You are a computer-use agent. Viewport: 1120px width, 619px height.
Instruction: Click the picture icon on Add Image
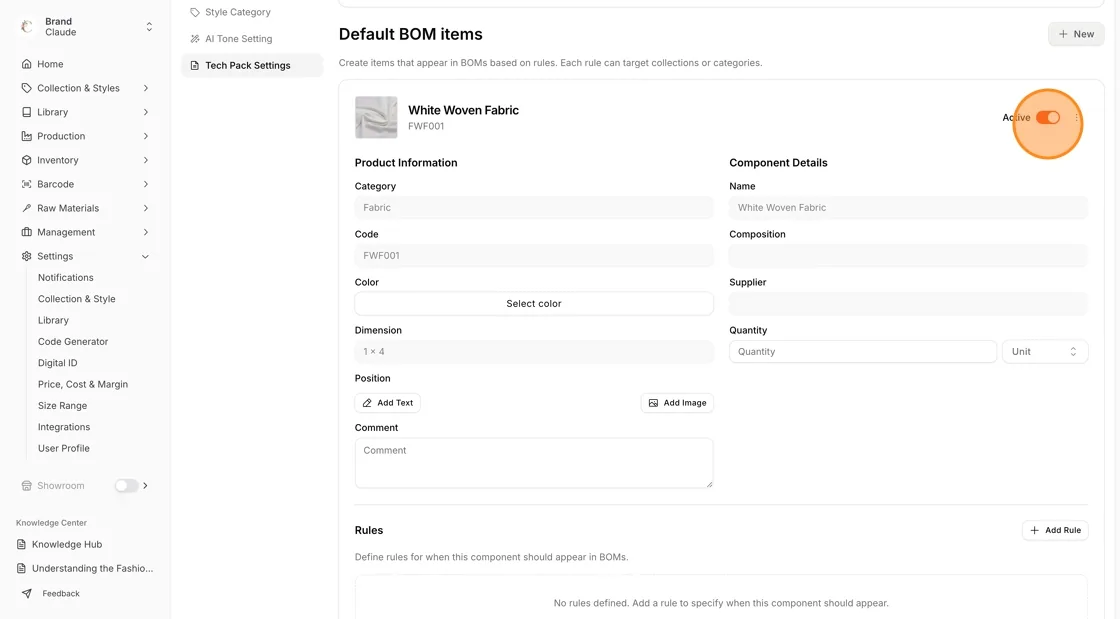[x=653, y=403]
